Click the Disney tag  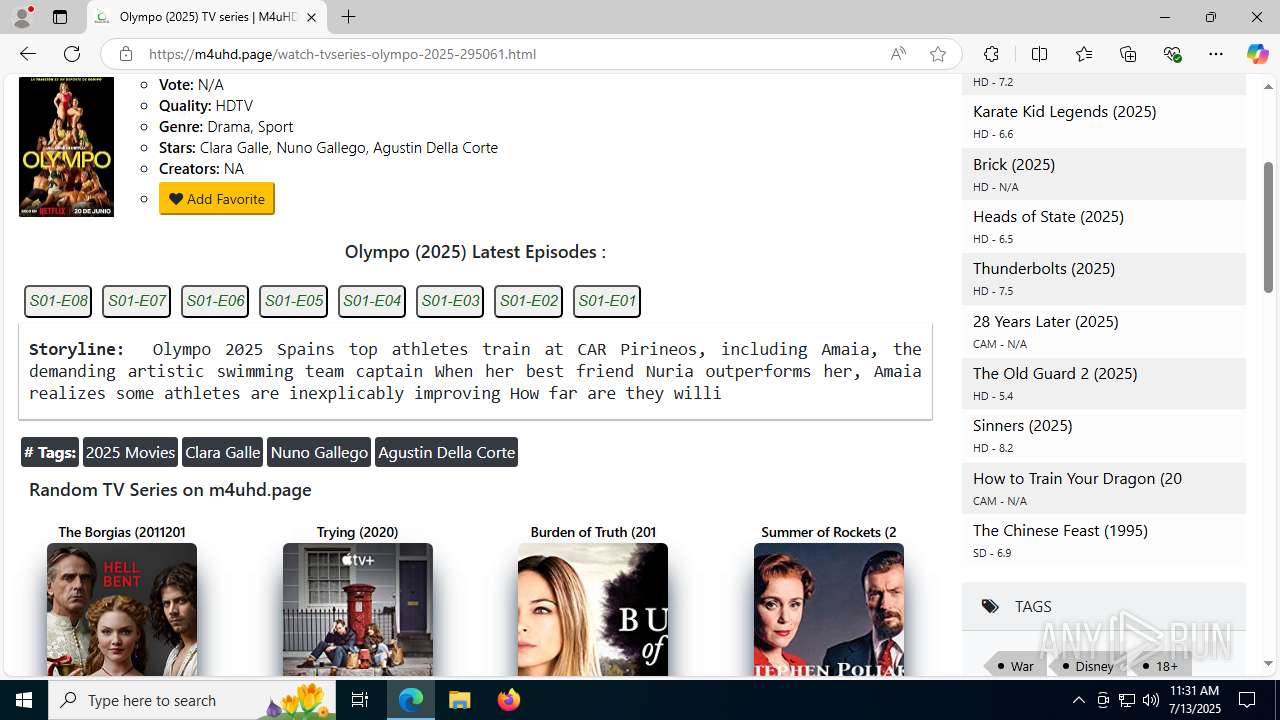(1087, 666)
